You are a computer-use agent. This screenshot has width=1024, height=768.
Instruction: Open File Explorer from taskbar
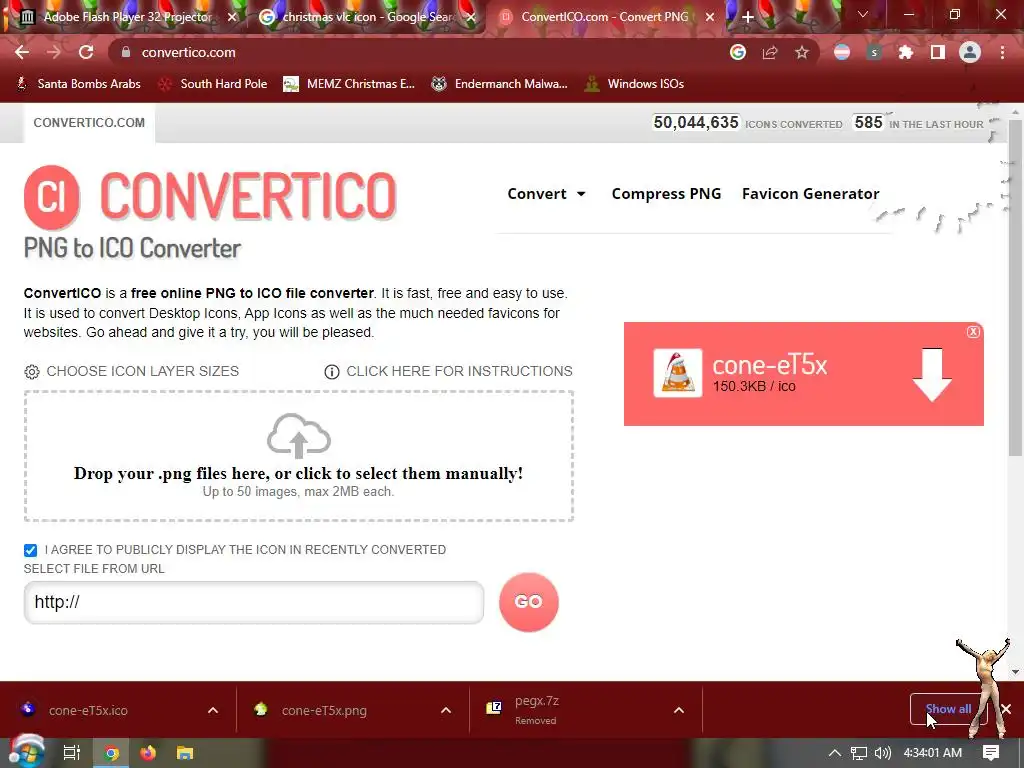(185, 753)
